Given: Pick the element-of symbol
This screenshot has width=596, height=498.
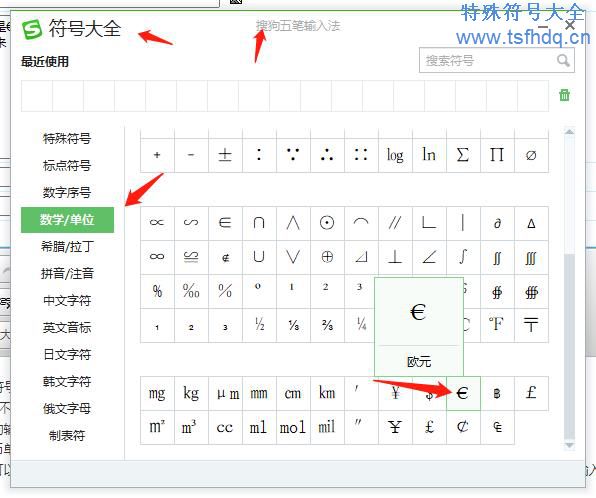Looking at the screenshot, I should tap(225, 223).
